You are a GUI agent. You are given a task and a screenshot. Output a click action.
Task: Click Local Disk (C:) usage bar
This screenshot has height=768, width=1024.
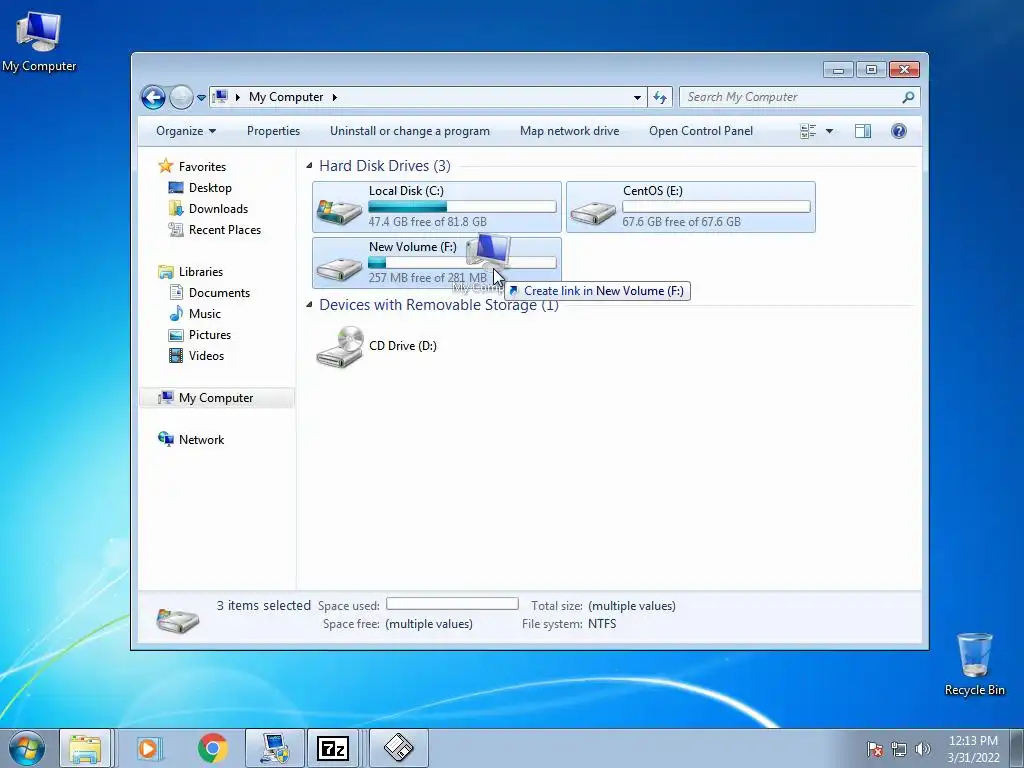(x=462, y=206)
